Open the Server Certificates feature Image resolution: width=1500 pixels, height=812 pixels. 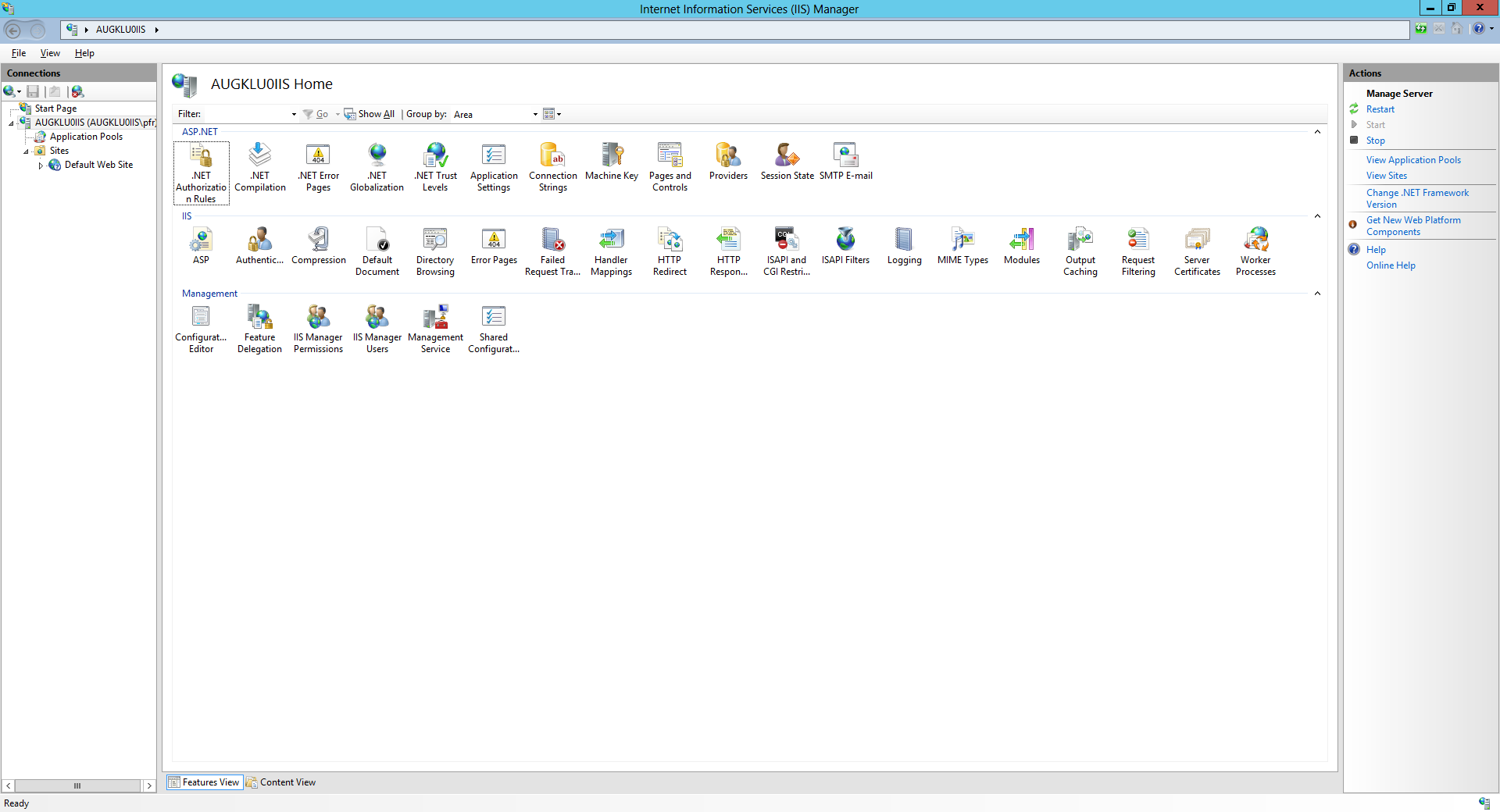[x=1197, y=251]
